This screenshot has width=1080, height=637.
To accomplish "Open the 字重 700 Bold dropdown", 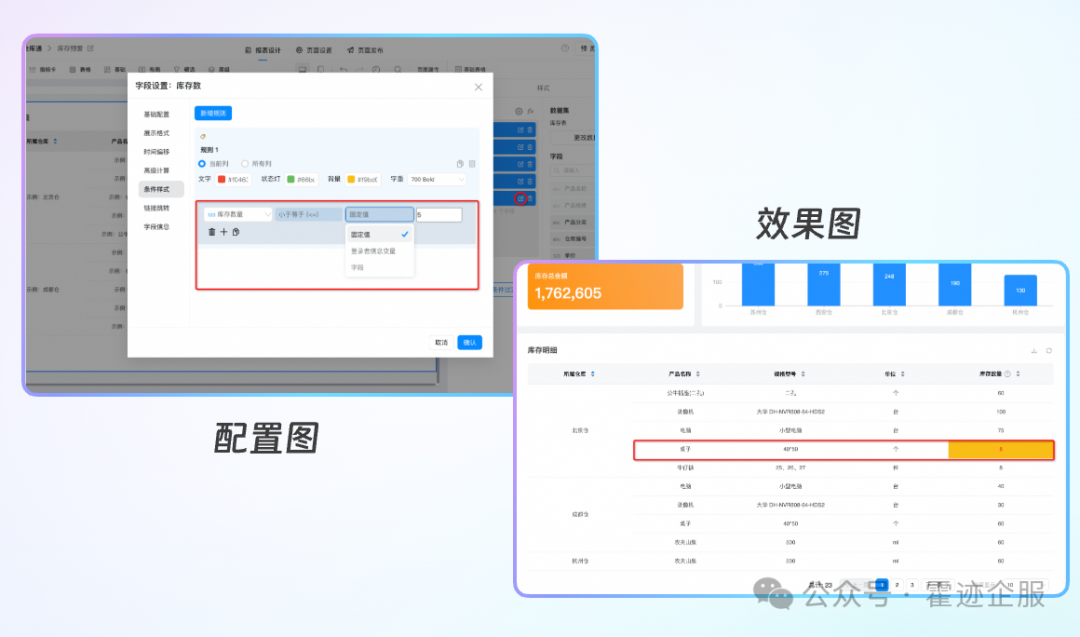I will (x=436, y=180).
